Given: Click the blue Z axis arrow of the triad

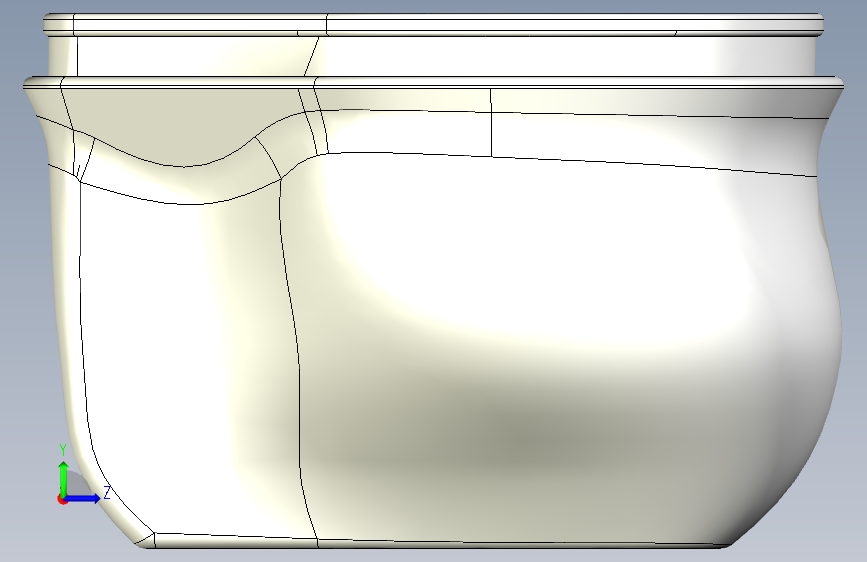Looking at the screenshot, I should [83, 498].
